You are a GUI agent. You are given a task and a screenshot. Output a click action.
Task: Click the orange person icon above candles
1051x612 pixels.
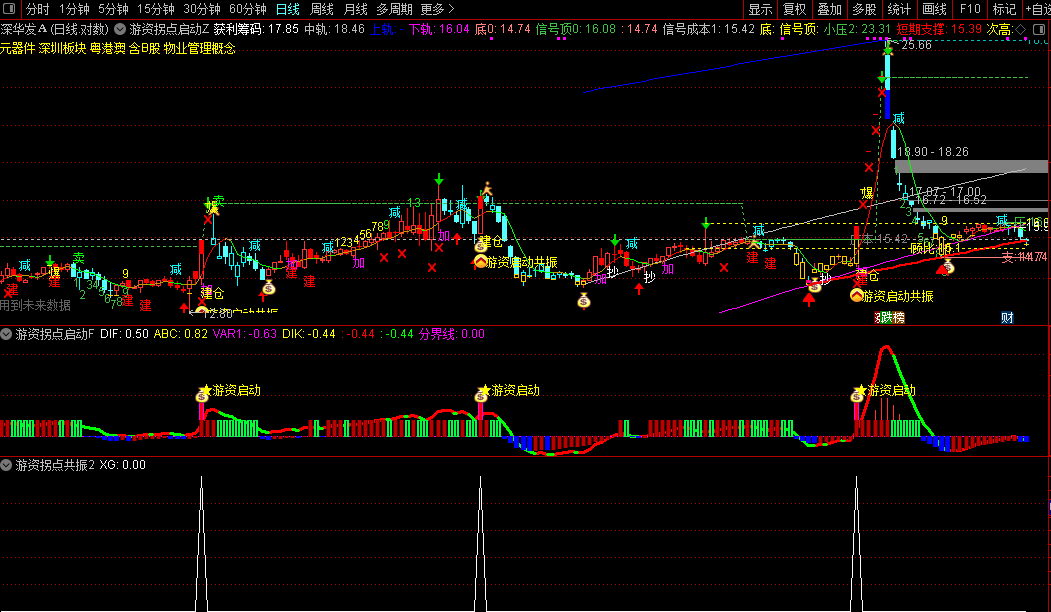487,188
